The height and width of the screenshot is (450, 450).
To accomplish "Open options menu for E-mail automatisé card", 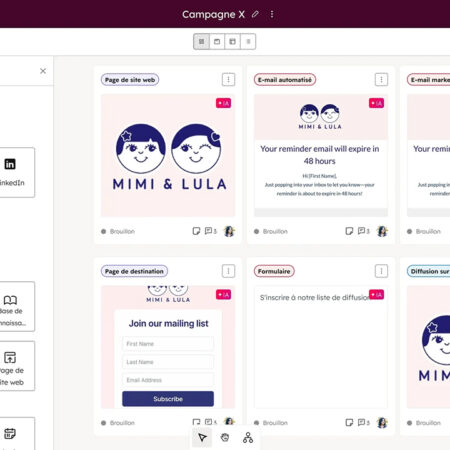I will 381,80.
